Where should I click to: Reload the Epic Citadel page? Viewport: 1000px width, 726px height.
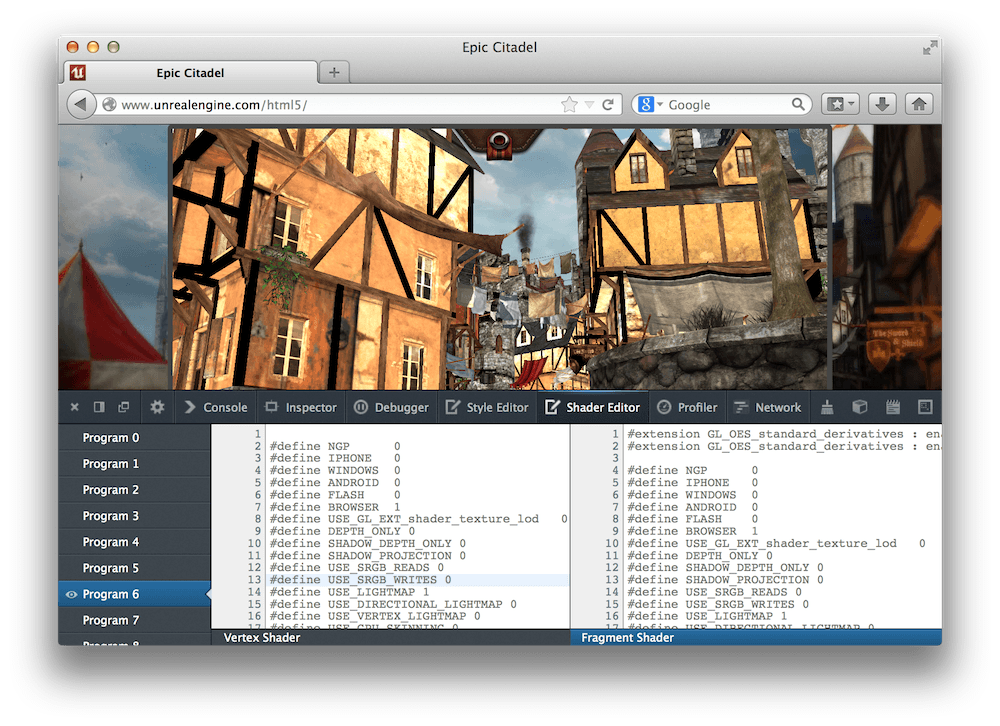(608, 103)
